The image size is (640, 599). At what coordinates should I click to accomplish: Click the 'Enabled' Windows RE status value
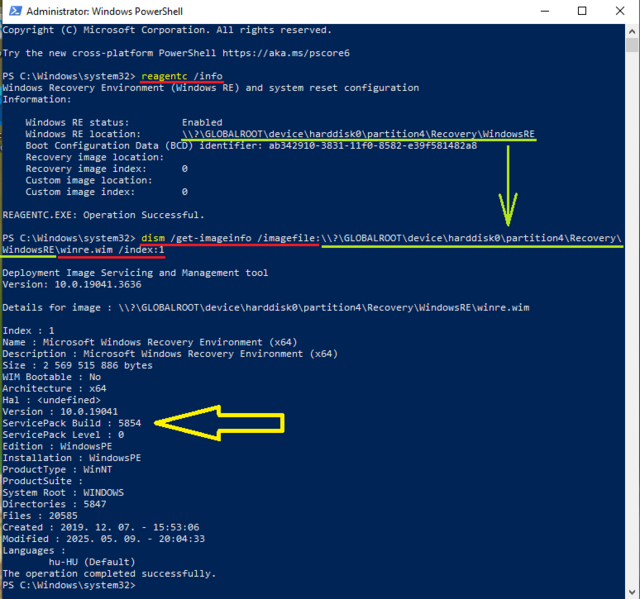202,122
